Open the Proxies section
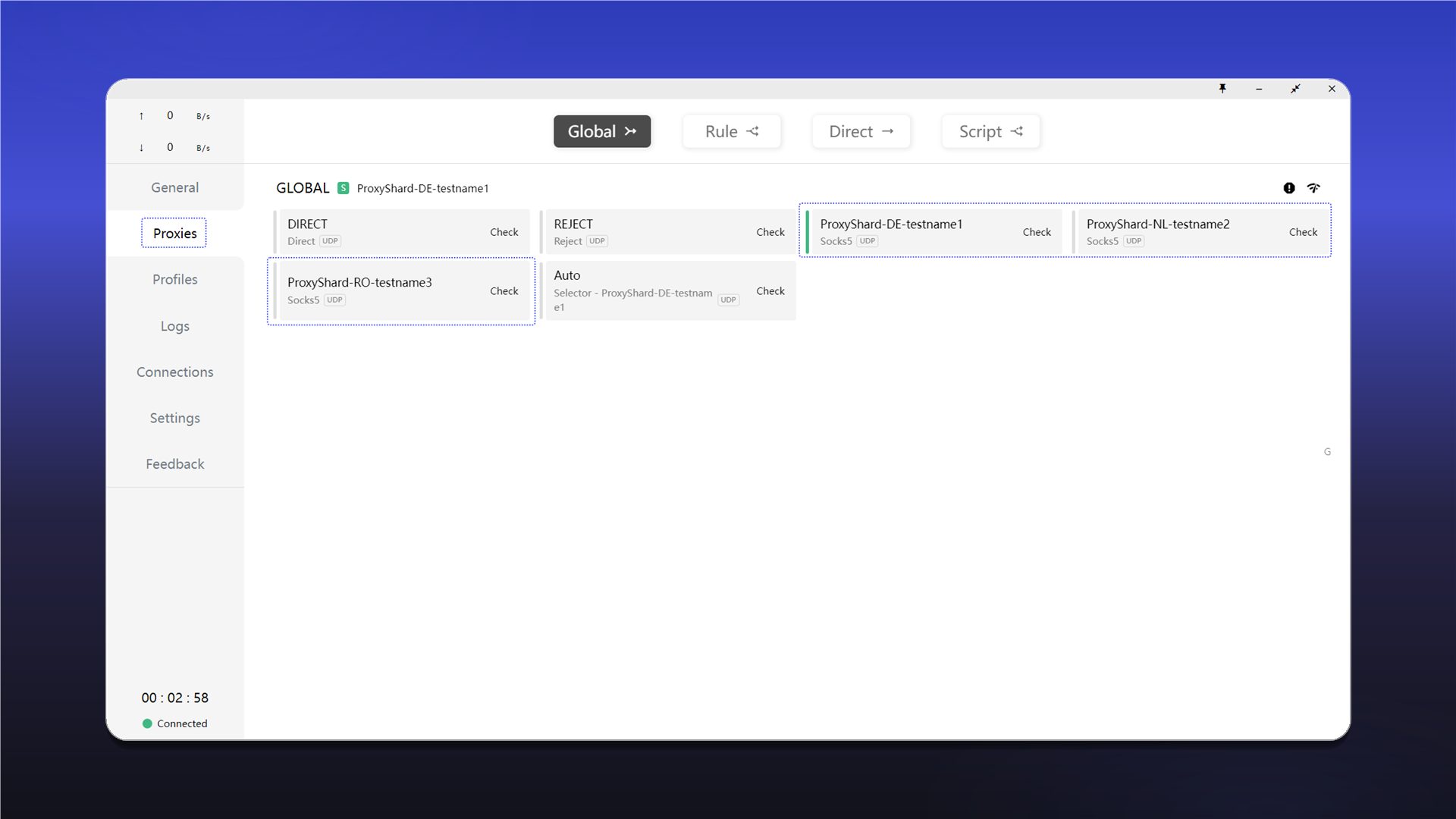Image resolution: width=1456 pixels, height=819 pixels. [x=174, y=233]
